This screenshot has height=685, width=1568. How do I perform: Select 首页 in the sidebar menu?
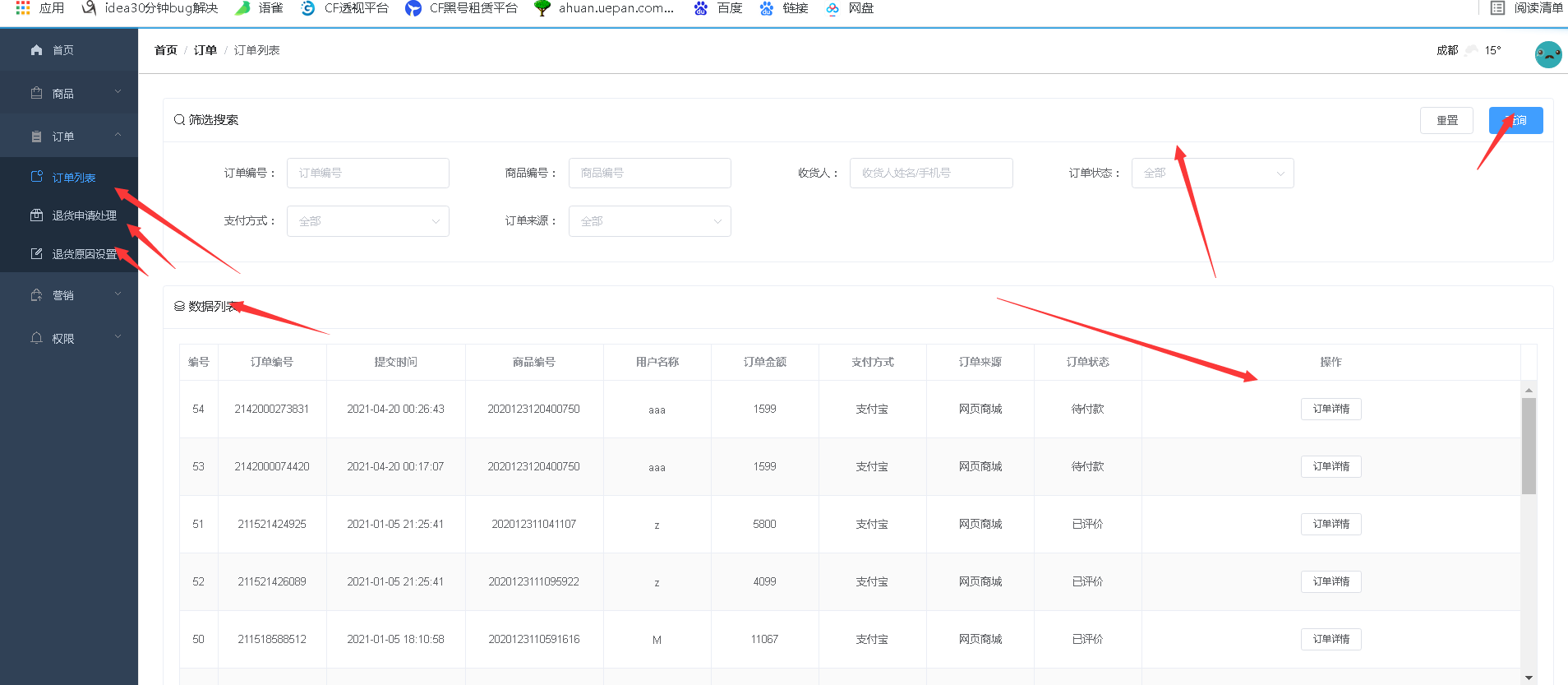tap(69, 50)
